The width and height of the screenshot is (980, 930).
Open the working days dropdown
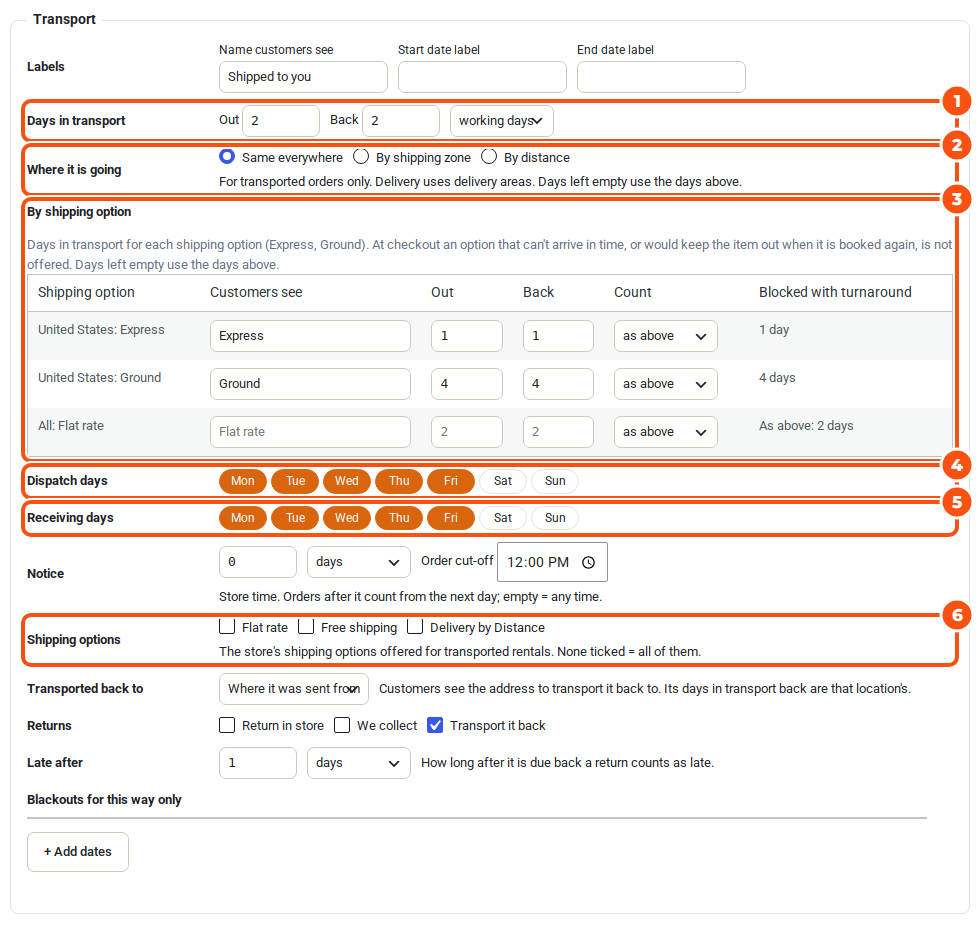[x=501, y=121]
